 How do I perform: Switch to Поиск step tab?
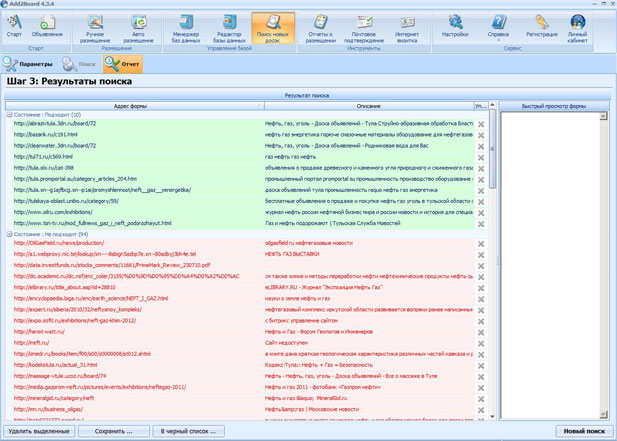(x=79, y=64)
